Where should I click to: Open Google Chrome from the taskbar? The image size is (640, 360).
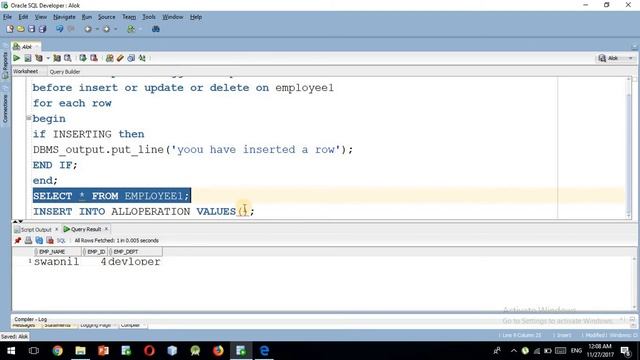pos(58,351)
